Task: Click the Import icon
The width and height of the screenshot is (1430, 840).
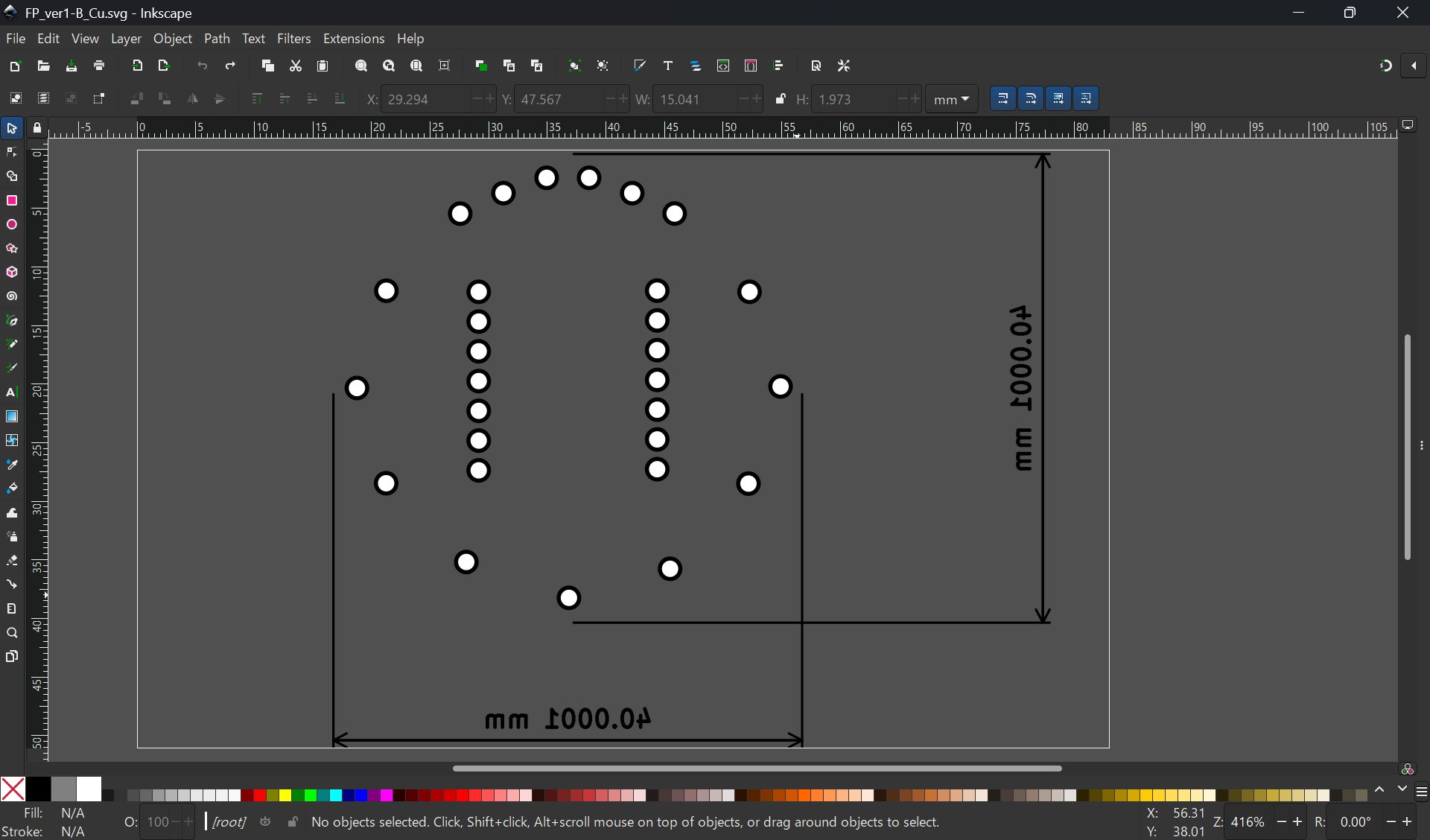Action: coord(137,66)
